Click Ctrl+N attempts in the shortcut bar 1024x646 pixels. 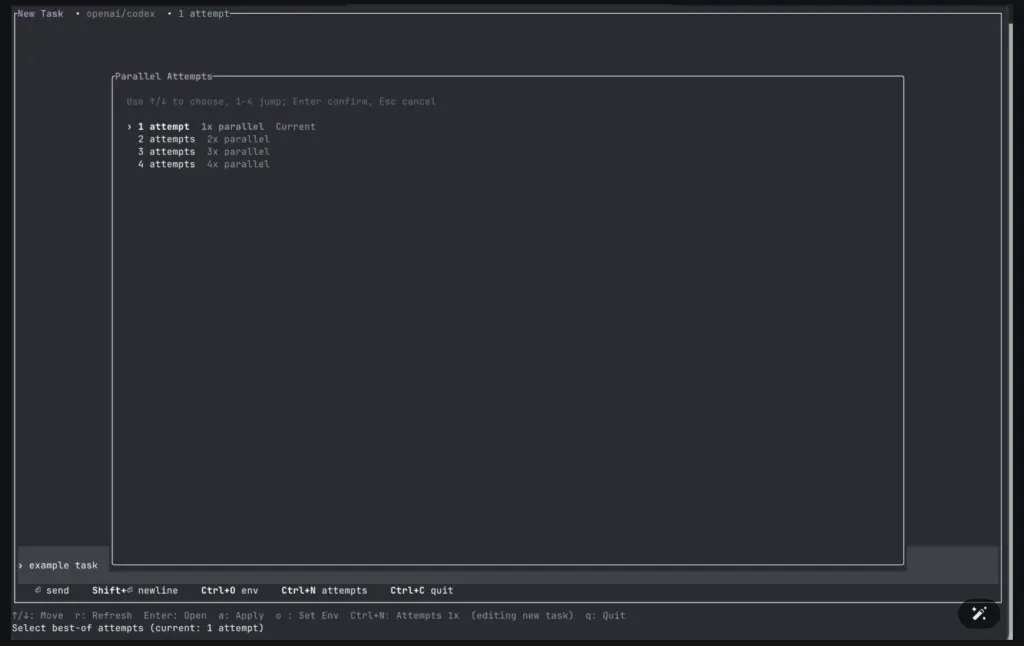[x=324, y=591]
